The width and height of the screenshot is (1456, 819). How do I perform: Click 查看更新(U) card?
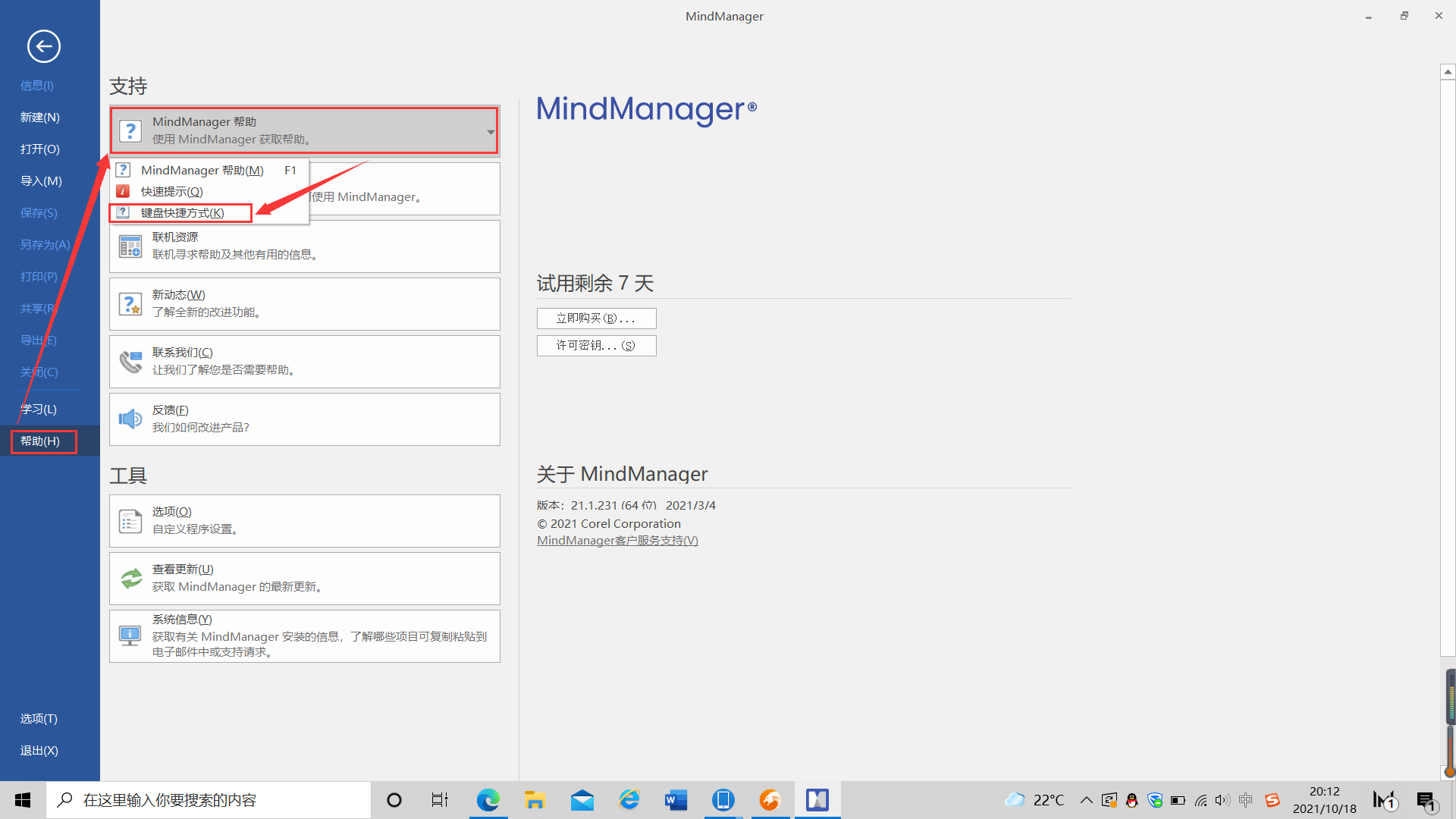pos(305,579)
